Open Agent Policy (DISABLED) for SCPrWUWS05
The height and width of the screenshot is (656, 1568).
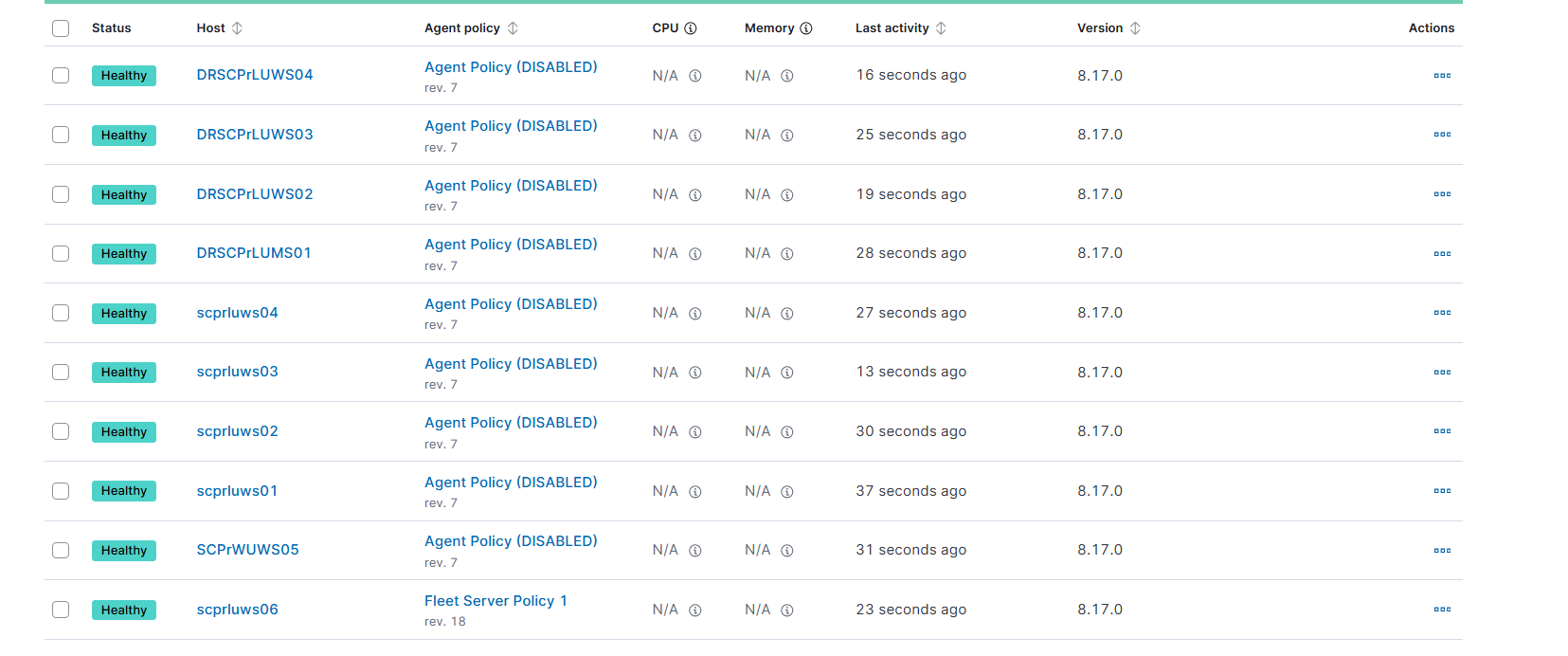coord(511,541)
